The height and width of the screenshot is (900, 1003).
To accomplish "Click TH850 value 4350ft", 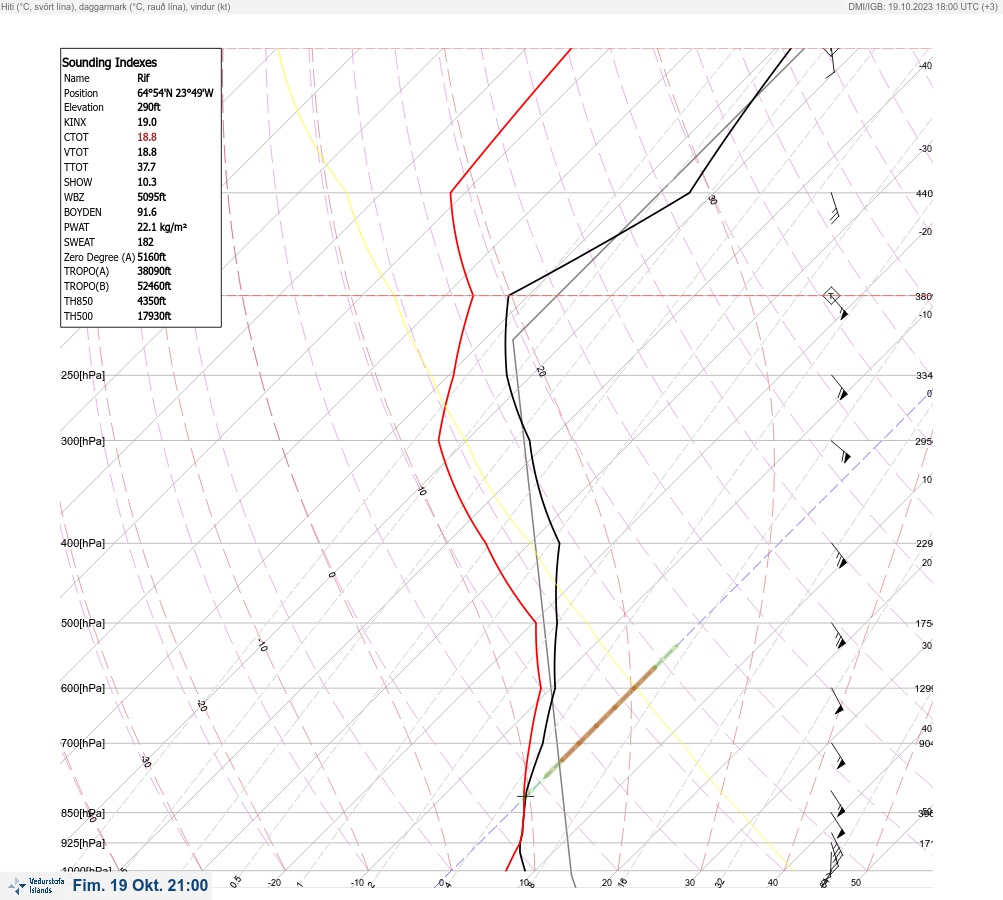I will [x=152, y=301].
